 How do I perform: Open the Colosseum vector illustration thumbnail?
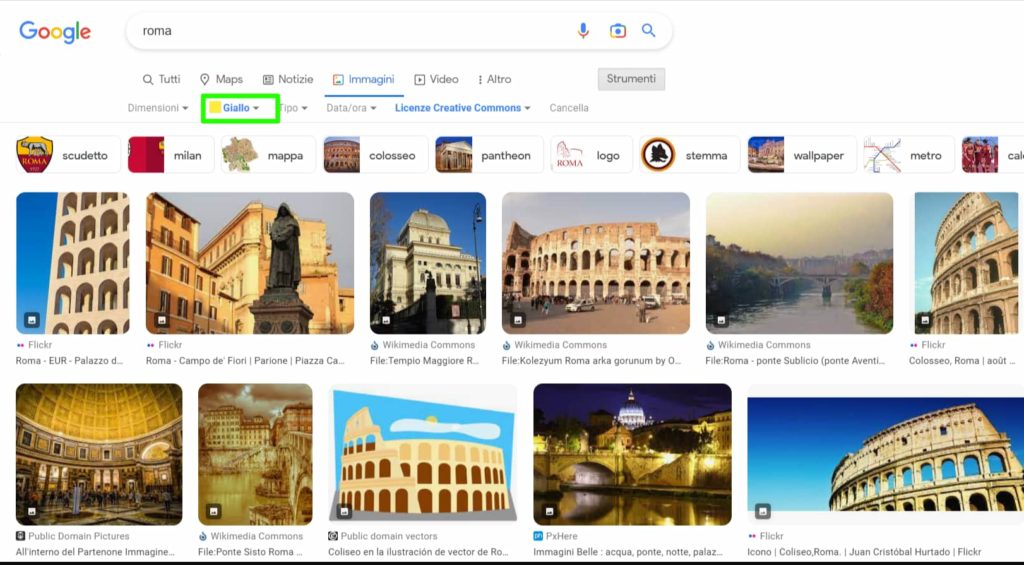[423, 454]
